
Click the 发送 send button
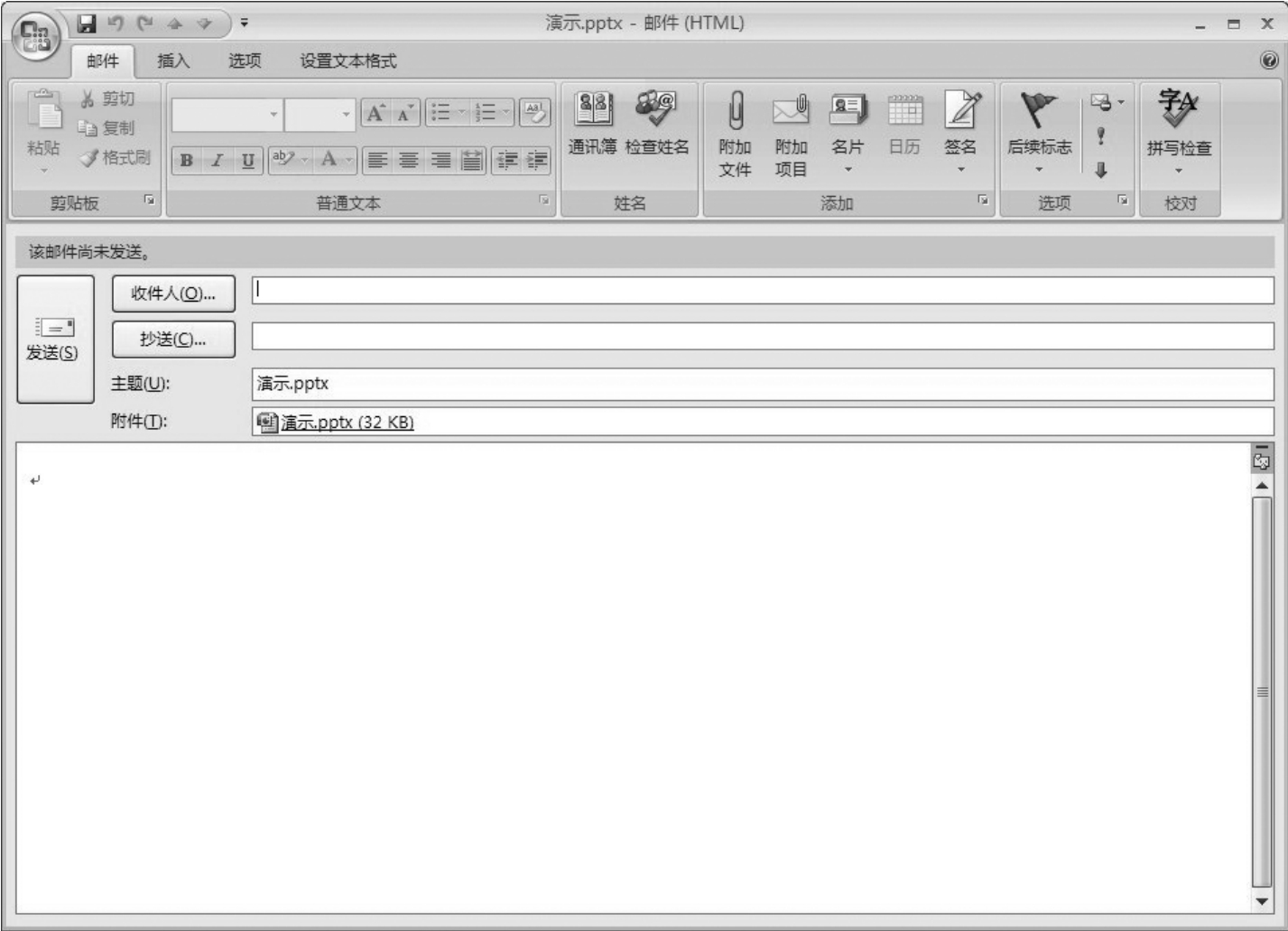[x=55, y=339]
